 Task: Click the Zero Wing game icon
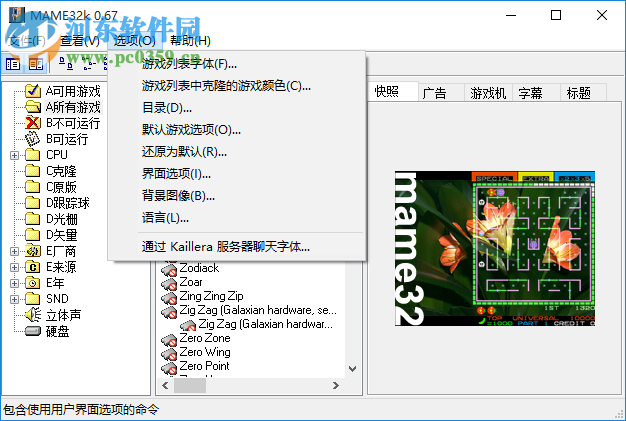tap(169, 354)
